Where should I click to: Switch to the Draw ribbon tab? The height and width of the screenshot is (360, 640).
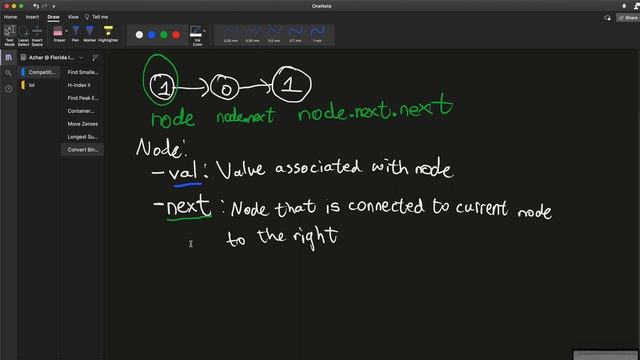coord(53,17)
